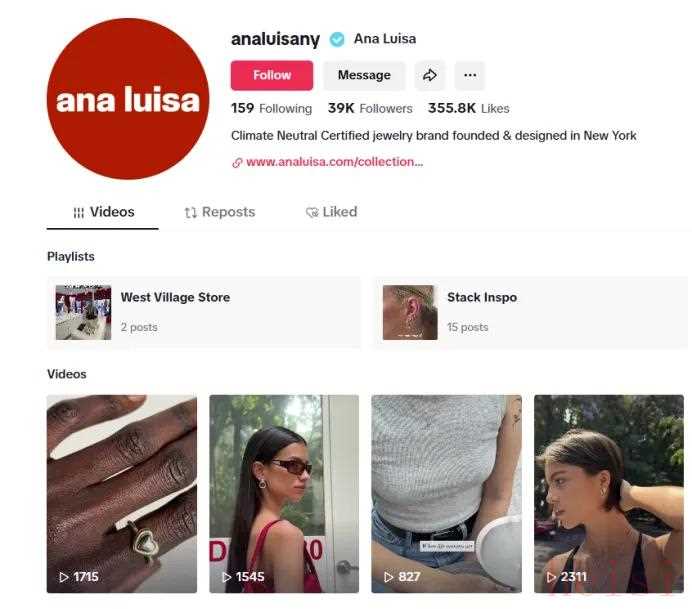Open the www.analuisa.com collection link
Viewport: 692px width, 609px height.
(x=335, y=162)
